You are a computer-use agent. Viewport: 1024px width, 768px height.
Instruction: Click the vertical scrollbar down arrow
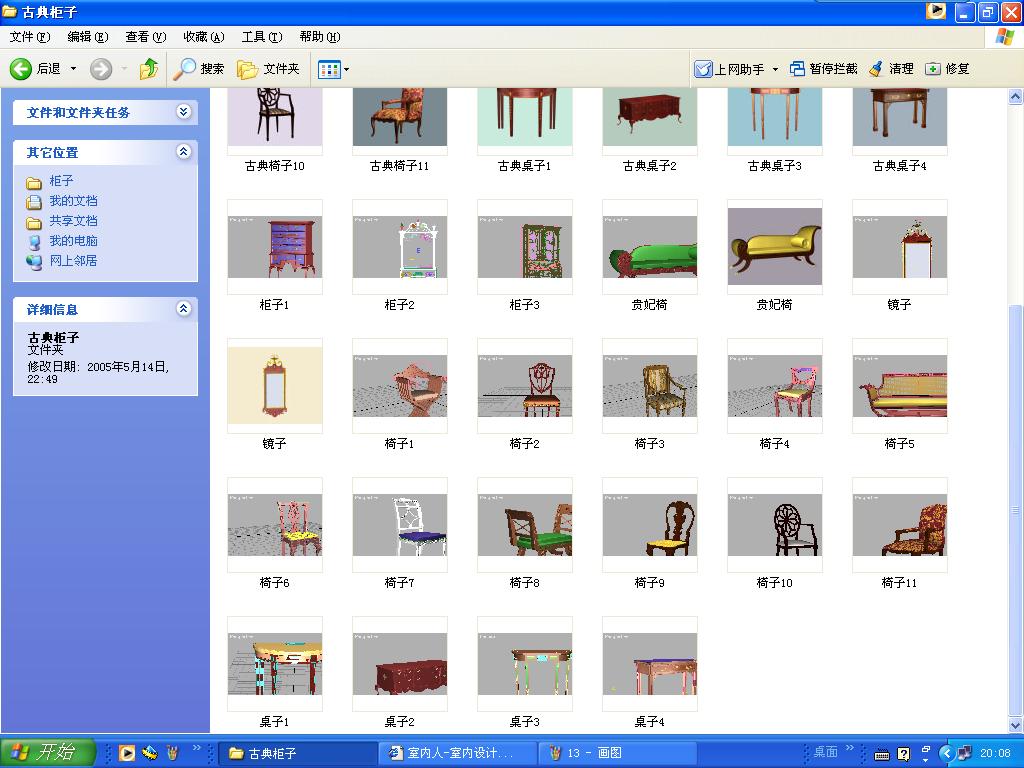click(x=1016, y=724)
